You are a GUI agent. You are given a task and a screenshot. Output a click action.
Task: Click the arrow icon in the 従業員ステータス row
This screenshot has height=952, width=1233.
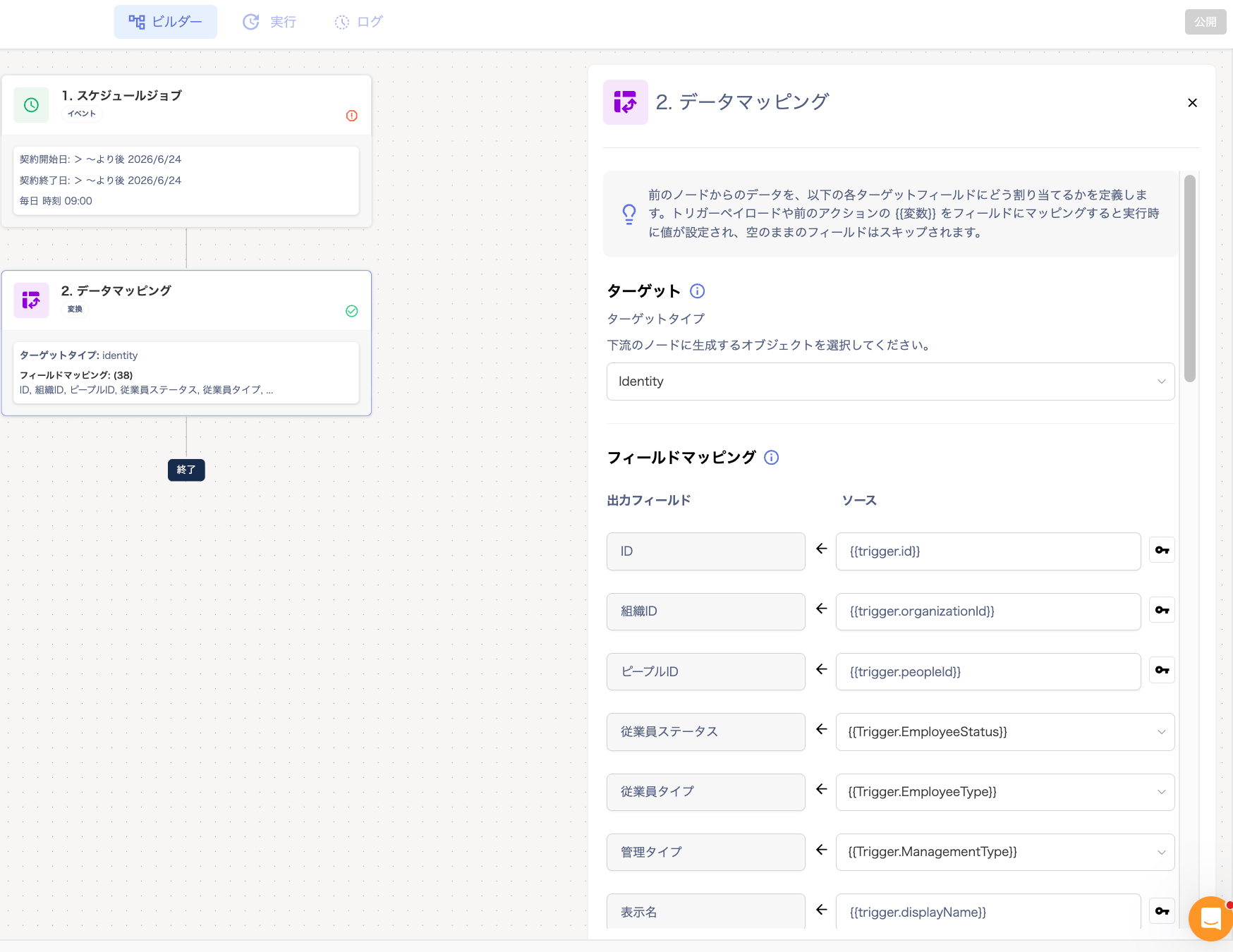[x=821, y=729]
